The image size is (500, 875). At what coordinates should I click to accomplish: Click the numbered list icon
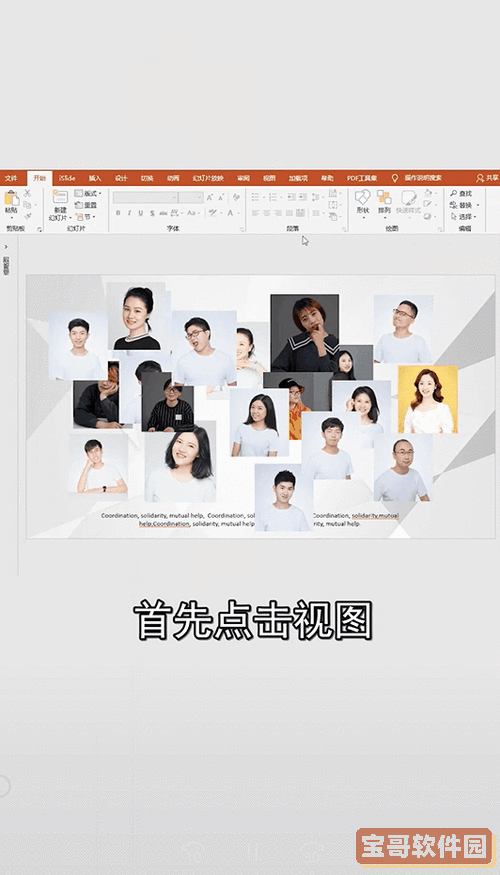[274, 196]
